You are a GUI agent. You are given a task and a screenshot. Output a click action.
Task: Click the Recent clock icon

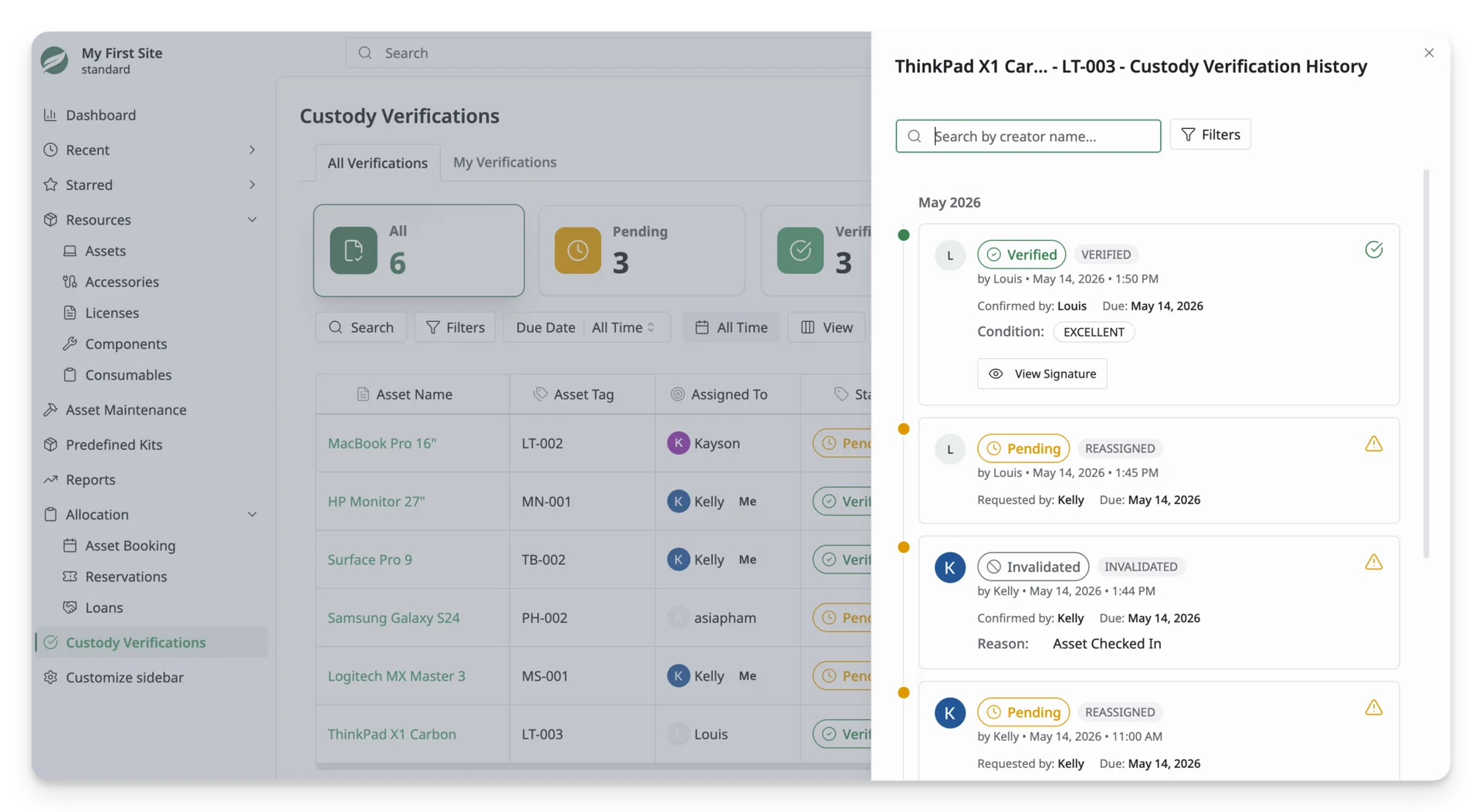click(50, 150)
